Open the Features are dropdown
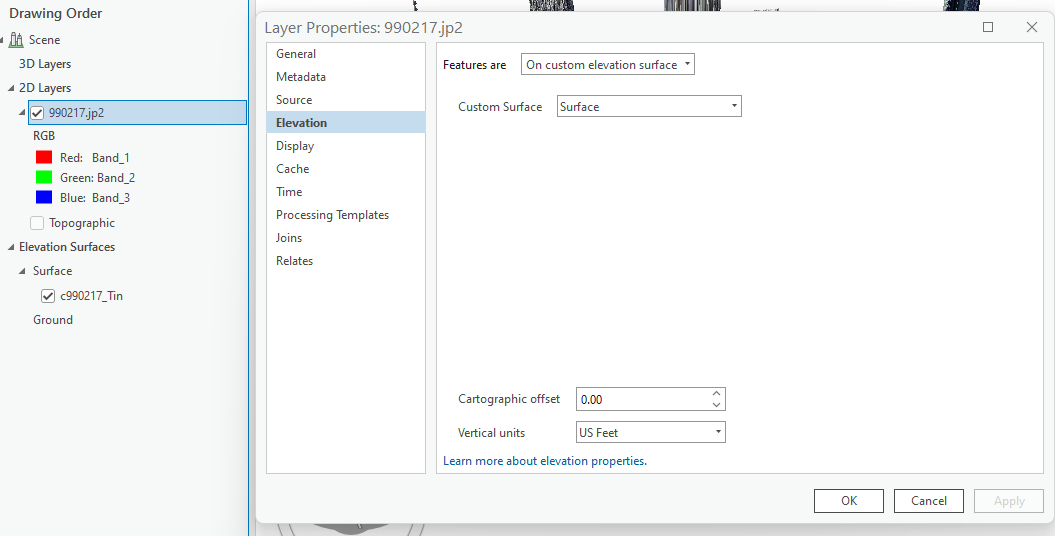The height and width of the screenshot is (536, 1055). (x=608, y=65)
